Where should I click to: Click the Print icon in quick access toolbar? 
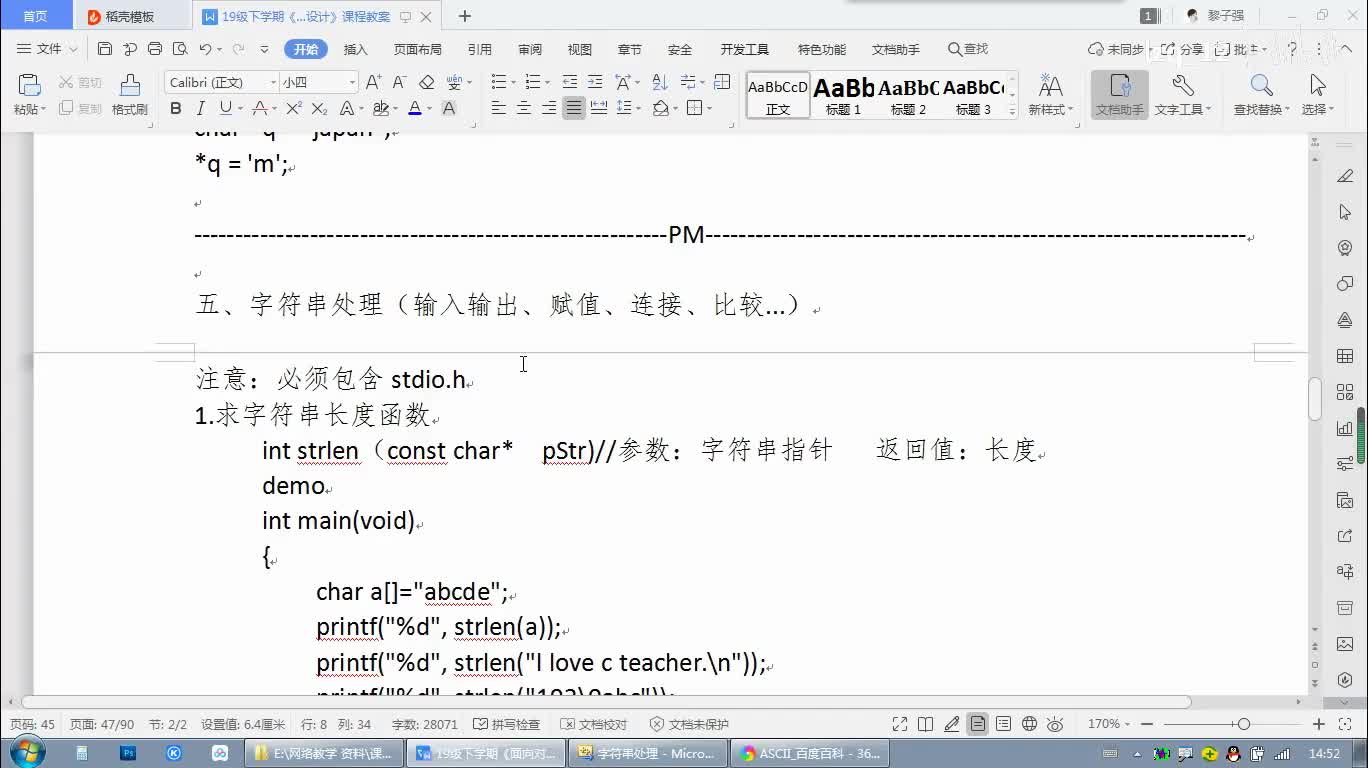pyautogui.click(x=155, y=49)
